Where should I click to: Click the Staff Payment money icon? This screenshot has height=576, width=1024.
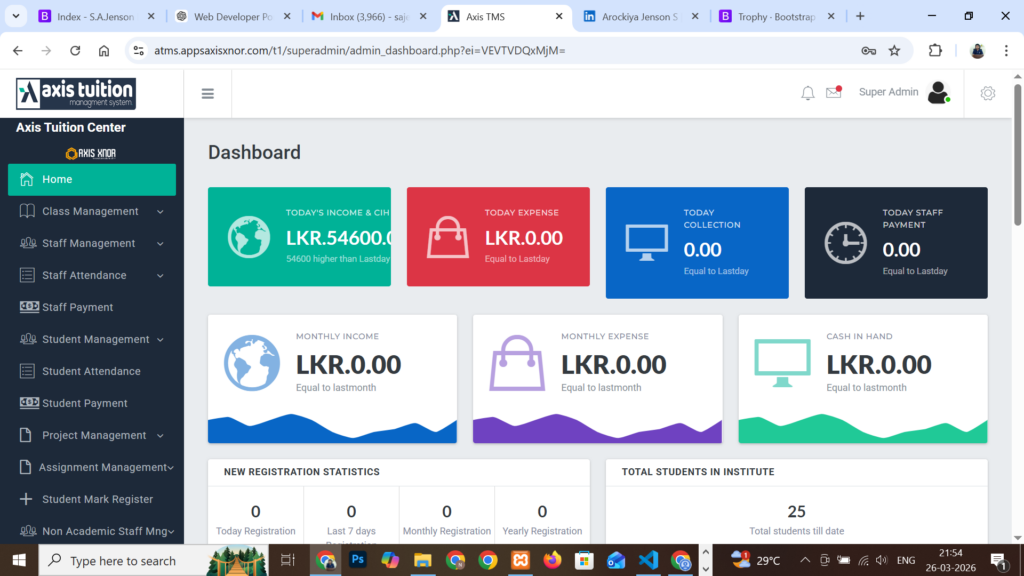29,307
